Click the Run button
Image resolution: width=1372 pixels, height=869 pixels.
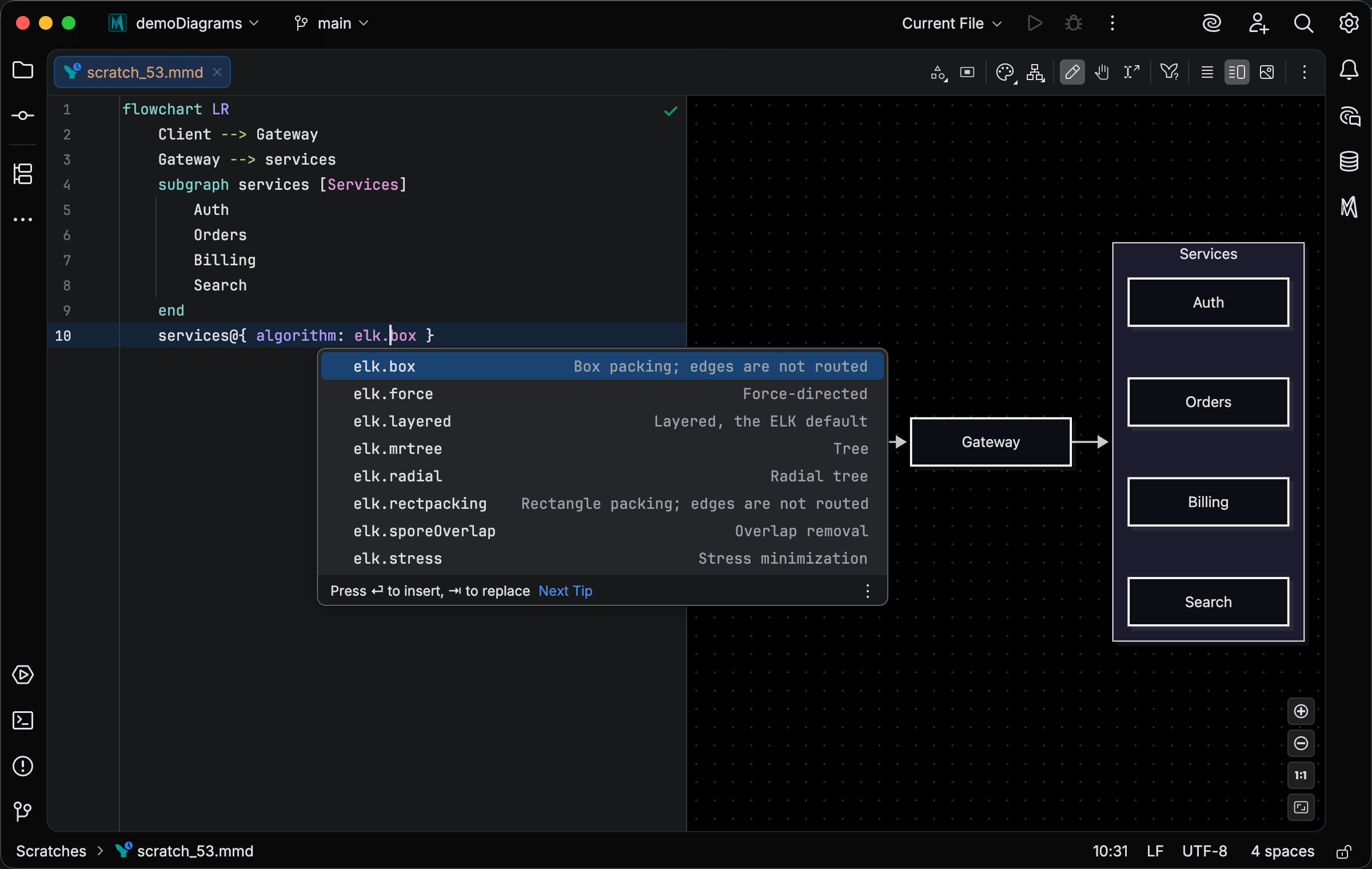[x=1035, y=23]
